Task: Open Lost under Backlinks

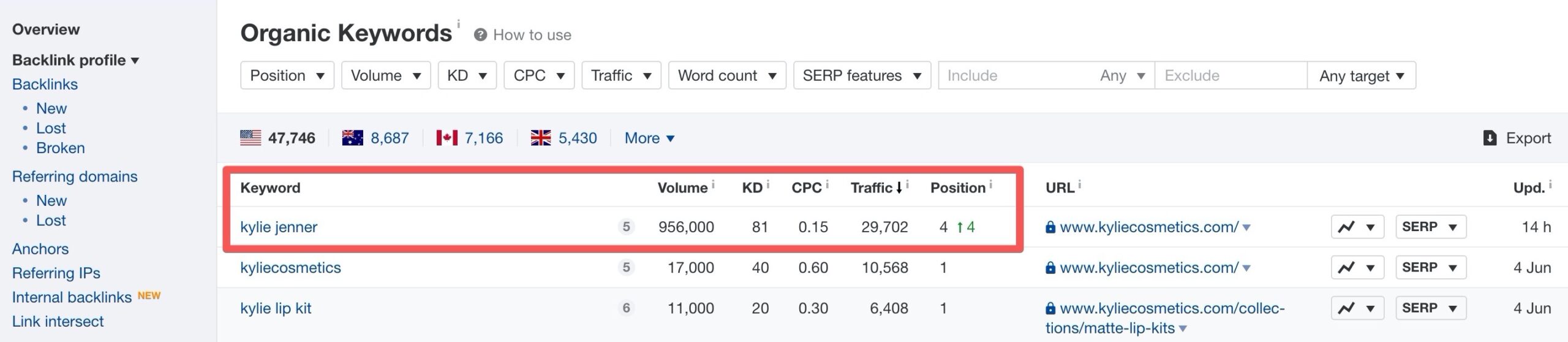Action: coord(51,128)
